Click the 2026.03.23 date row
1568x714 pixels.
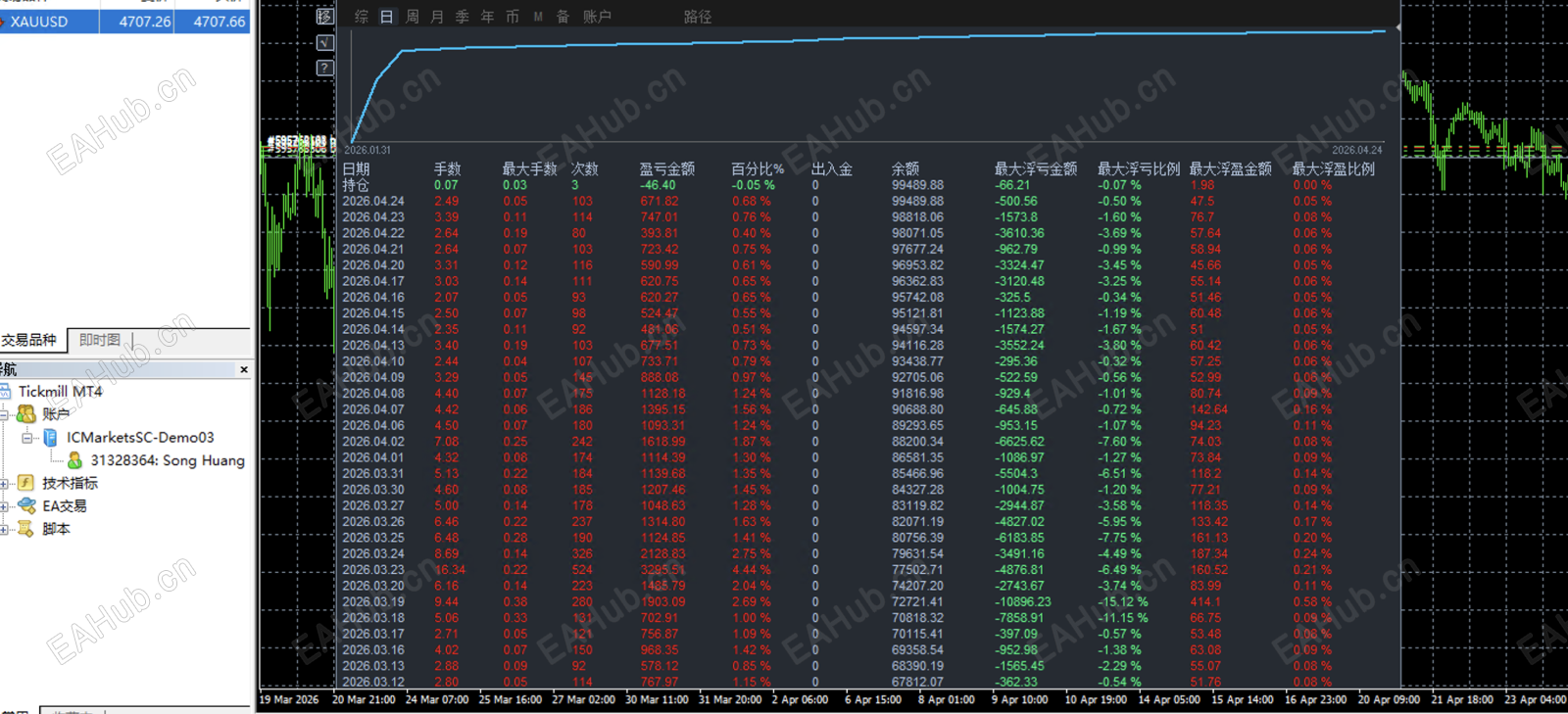click(373, 569)
